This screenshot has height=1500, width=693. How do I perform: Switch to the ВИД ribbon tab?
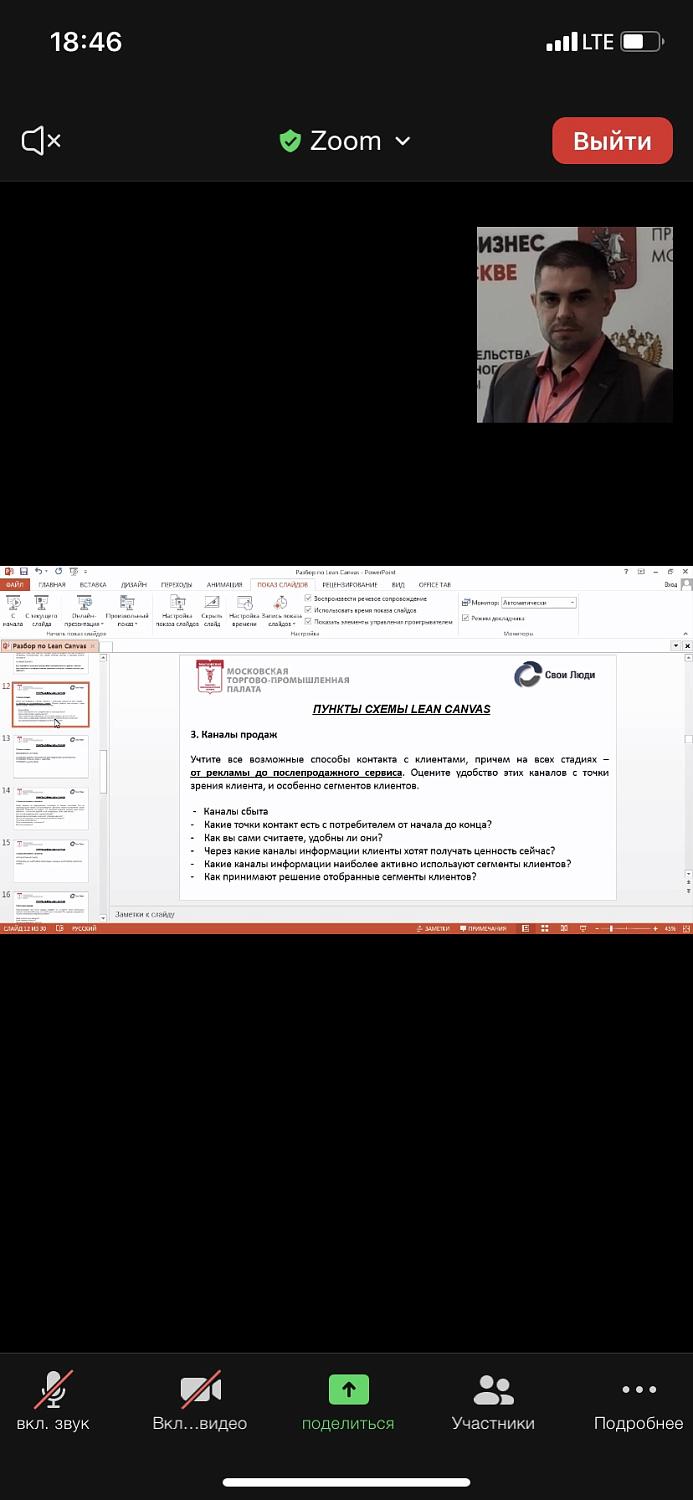(x=398, y=585)
